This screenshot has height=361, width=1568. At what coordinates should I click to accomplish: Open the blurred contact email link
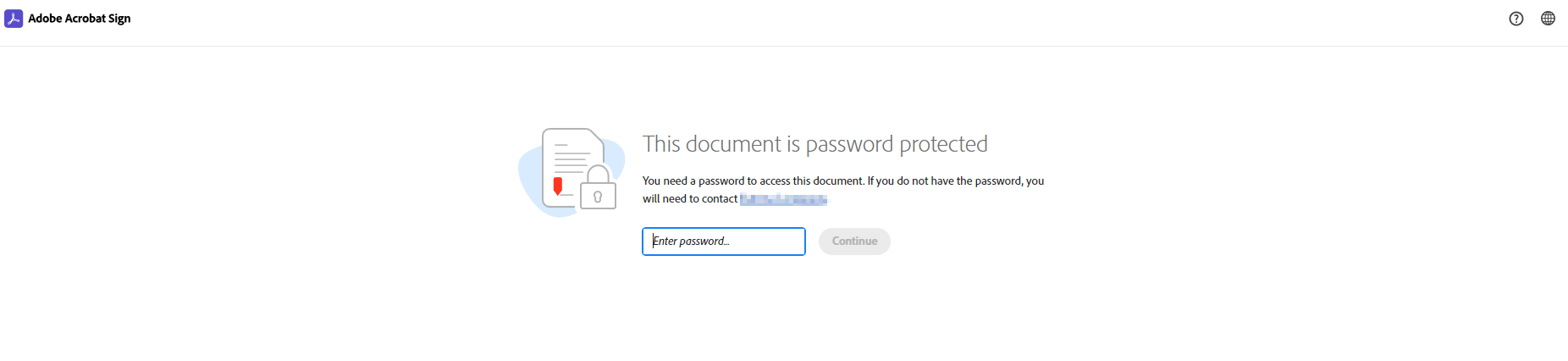783,199
